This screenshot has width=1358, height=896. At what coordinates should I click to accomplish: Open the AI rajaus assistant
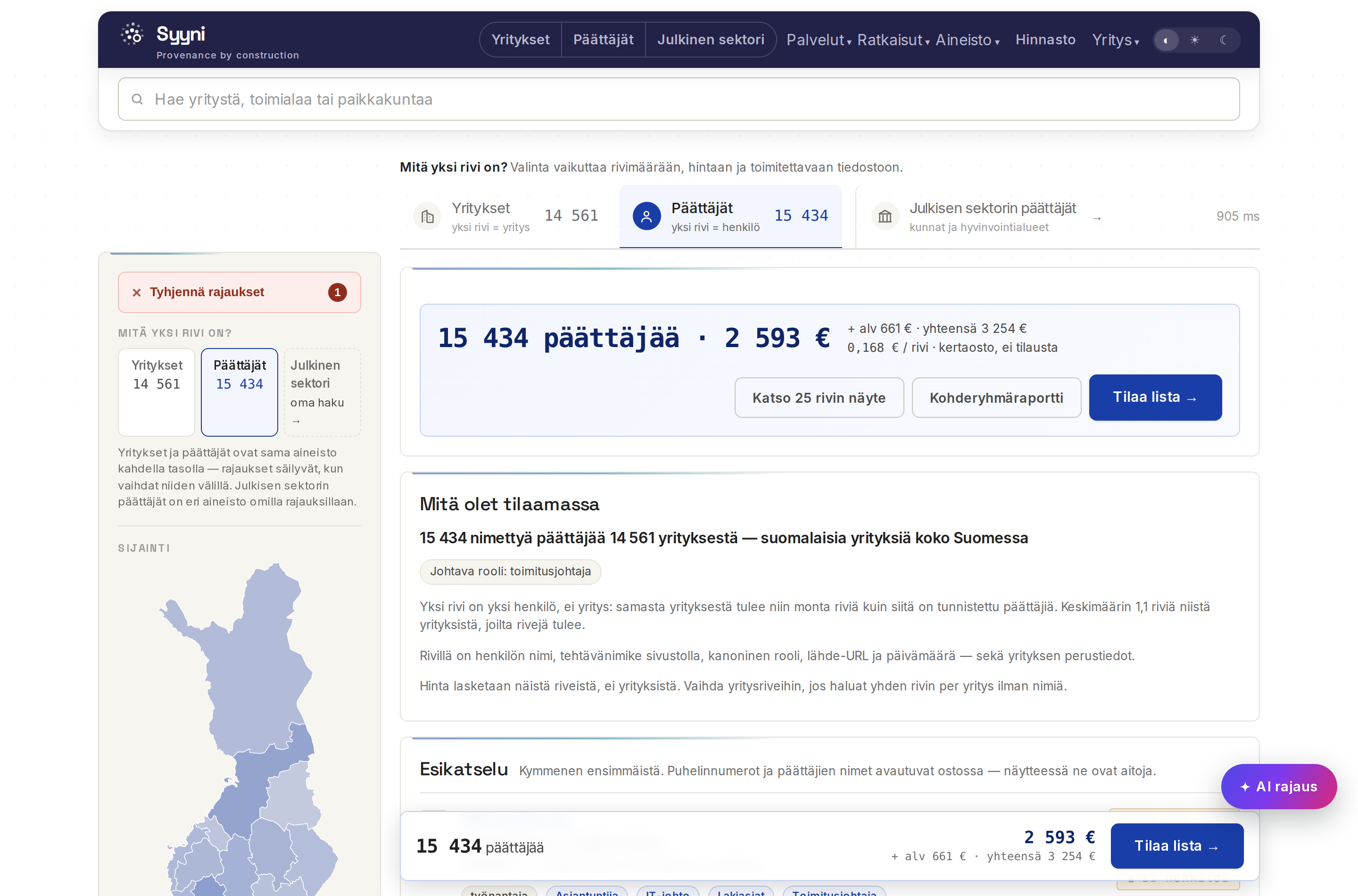point(1279,787)
